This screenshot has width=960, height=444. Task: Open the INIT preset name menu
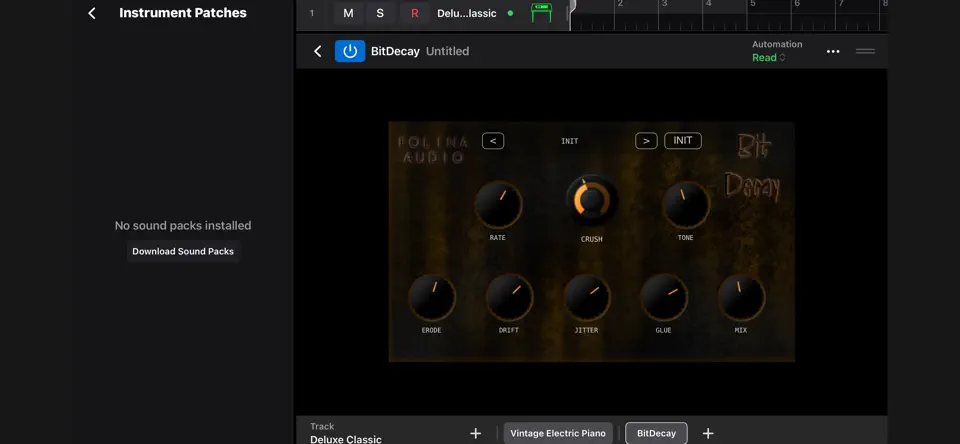[569, 141]
